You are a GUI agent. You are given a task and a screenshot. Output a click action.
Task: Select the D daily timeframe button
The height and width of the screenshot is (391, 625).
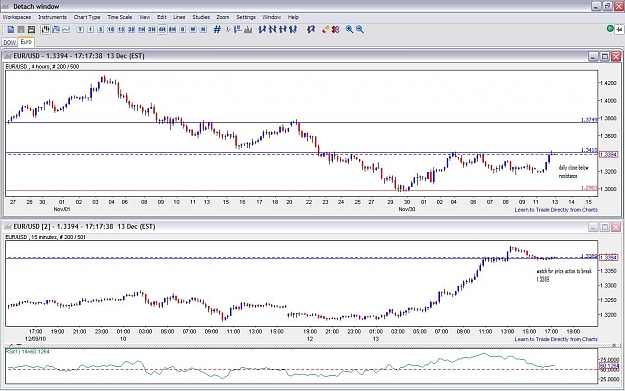(183, 29)
